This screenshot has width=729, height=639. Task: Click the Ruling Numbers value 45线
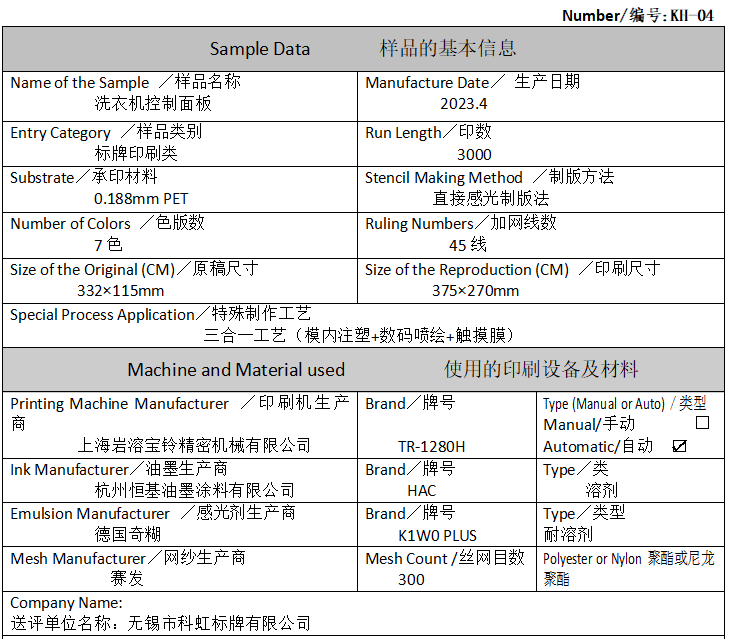point(468,244)
